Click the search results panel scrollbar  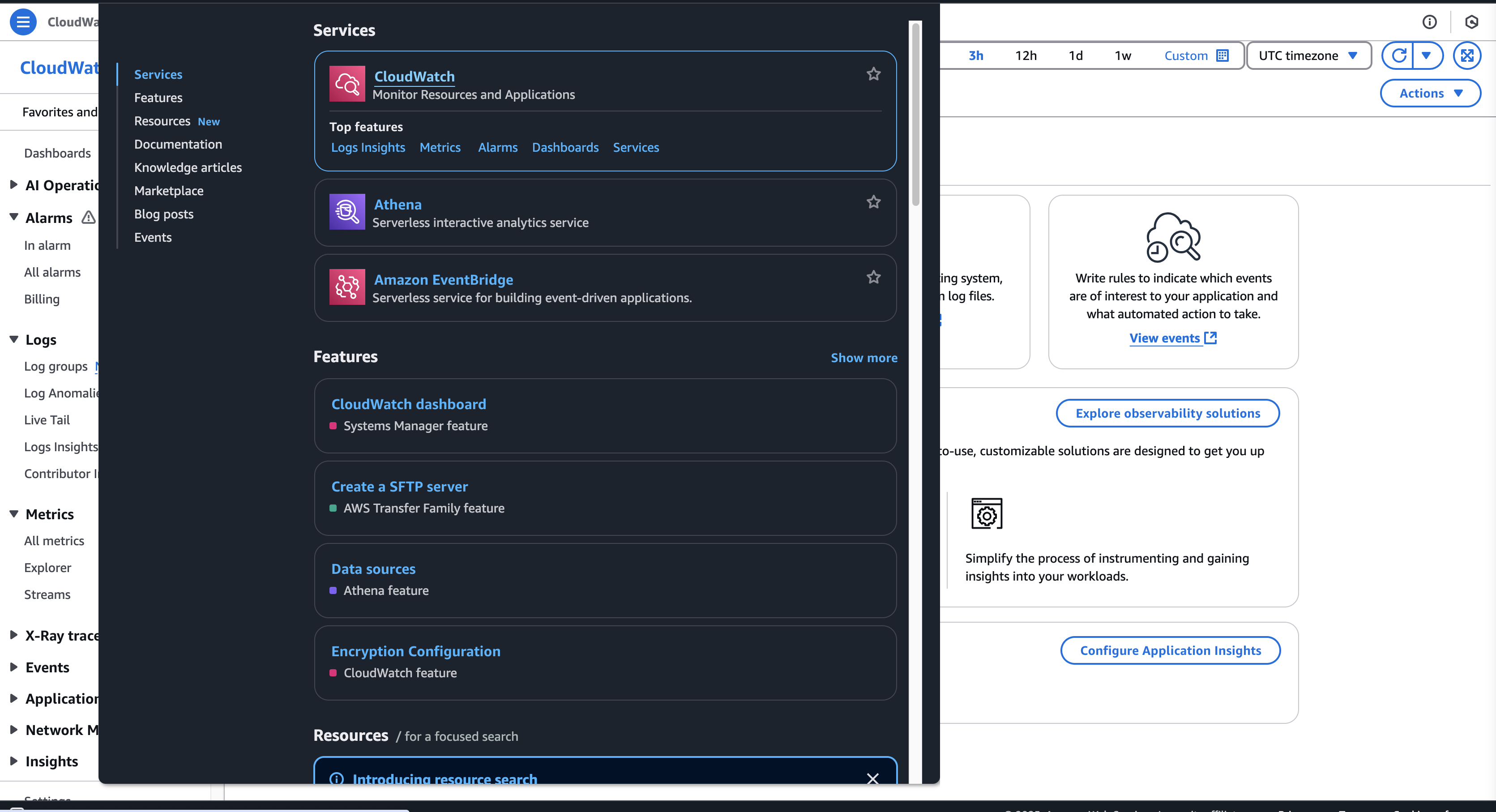916,114
